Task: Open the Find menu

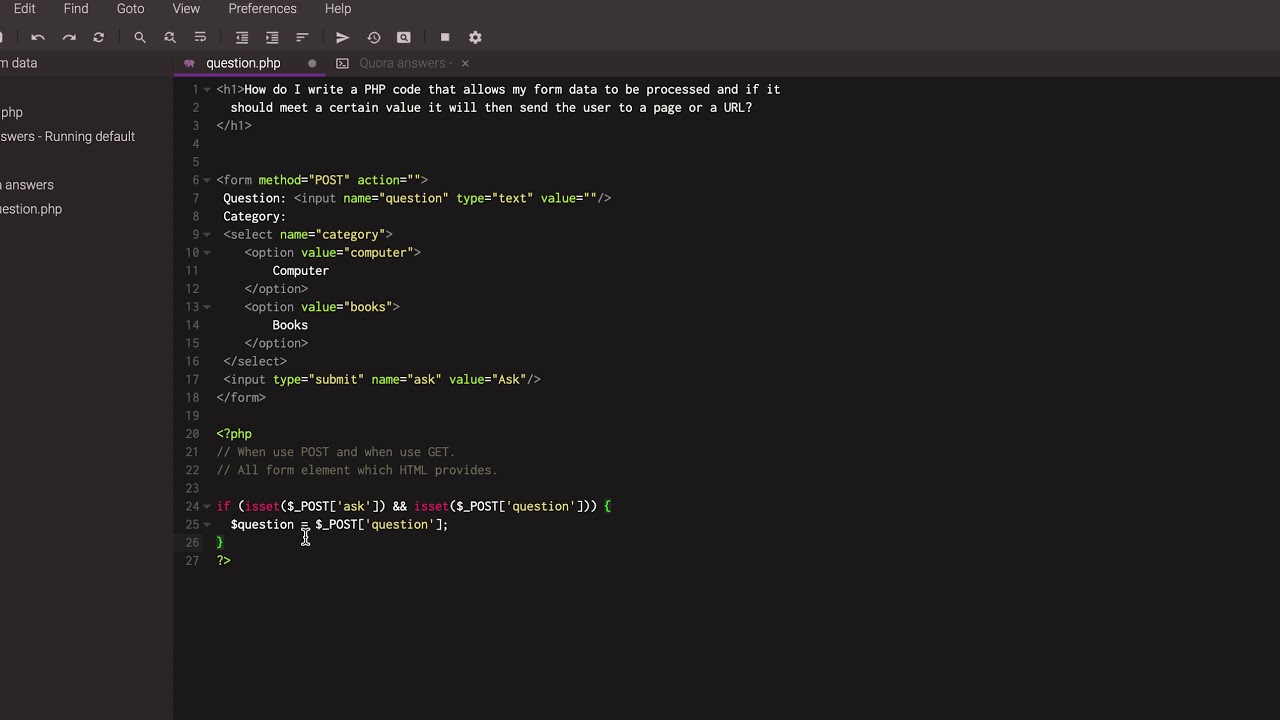Action: point(76,8)
